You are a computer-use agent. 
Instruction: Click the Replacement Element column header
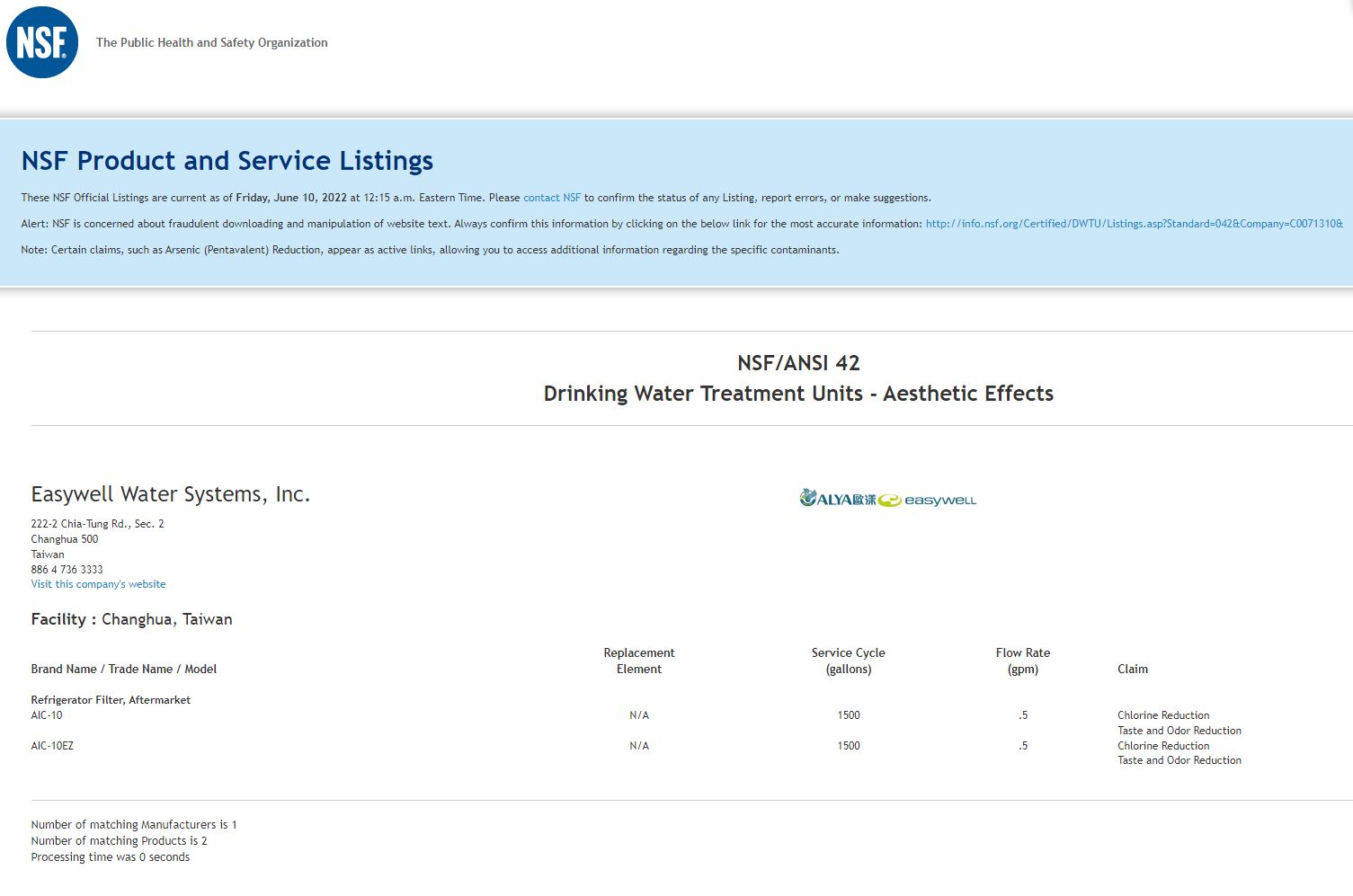pos(639,661)
